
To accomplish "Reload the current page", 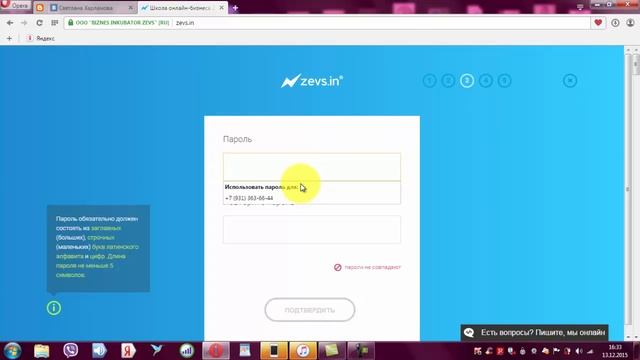I will click(x=39, y=23).
